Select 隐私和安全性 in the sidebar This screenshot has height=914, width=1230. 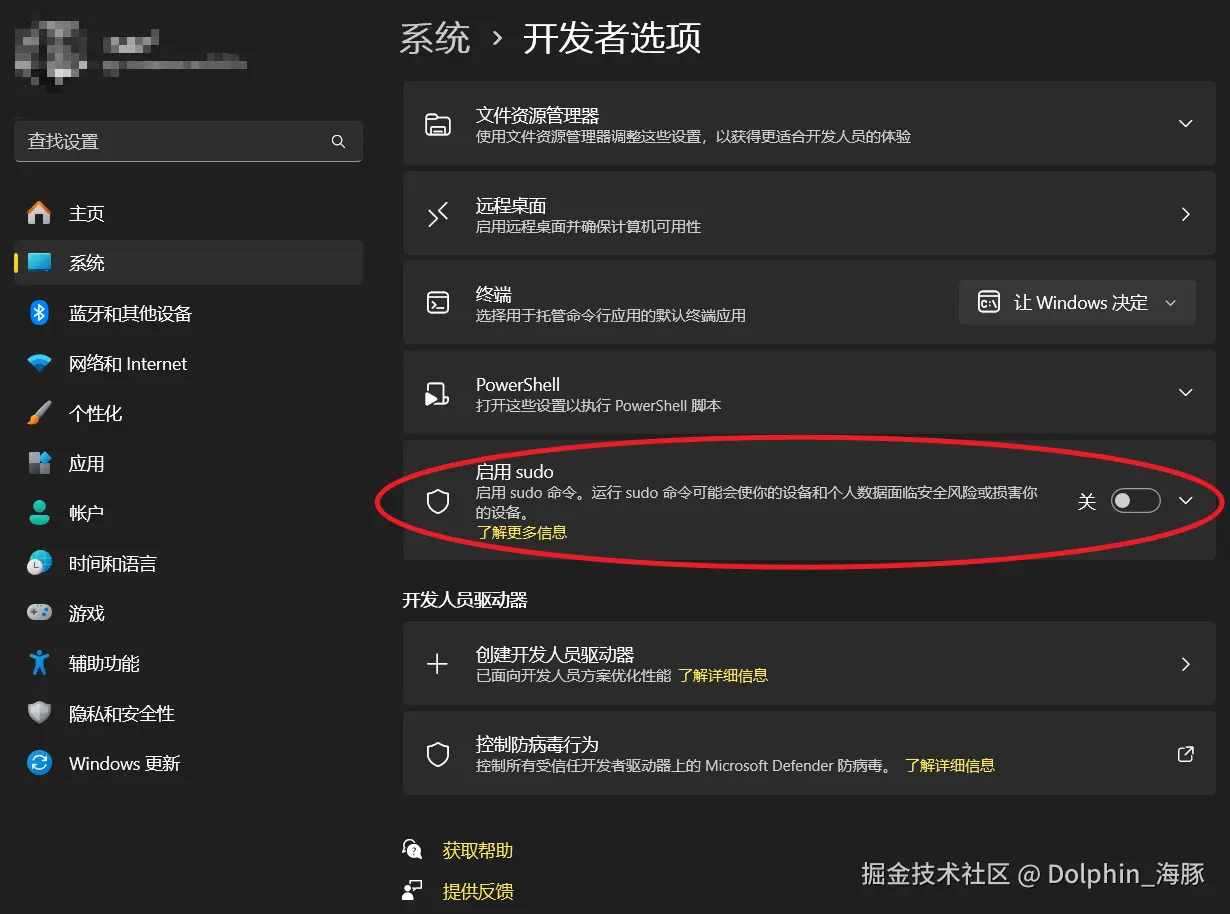(x=188, y=713)
